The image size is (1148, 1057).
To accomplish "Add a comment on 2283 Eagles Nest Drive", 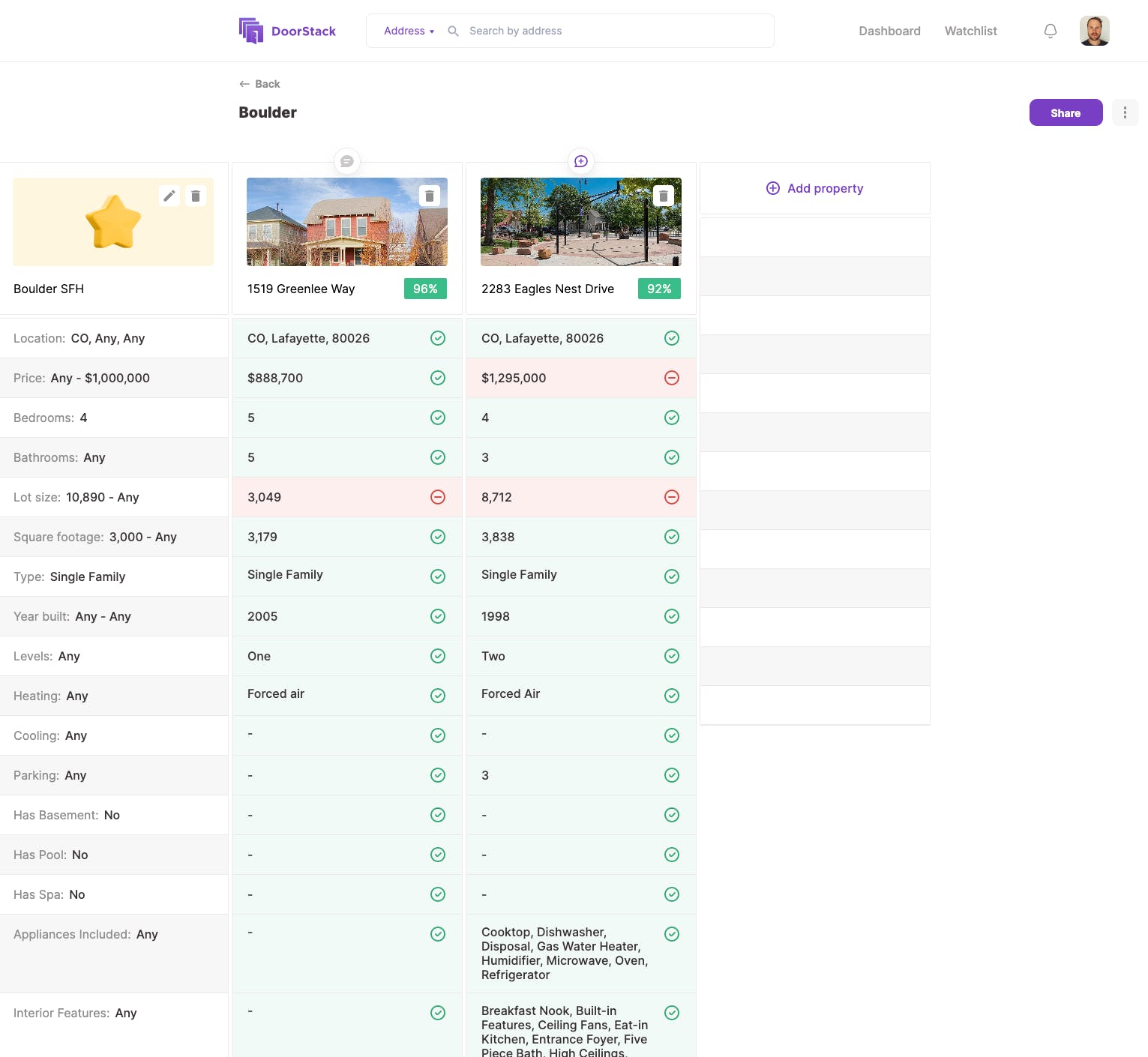I will tap(581, 161).
